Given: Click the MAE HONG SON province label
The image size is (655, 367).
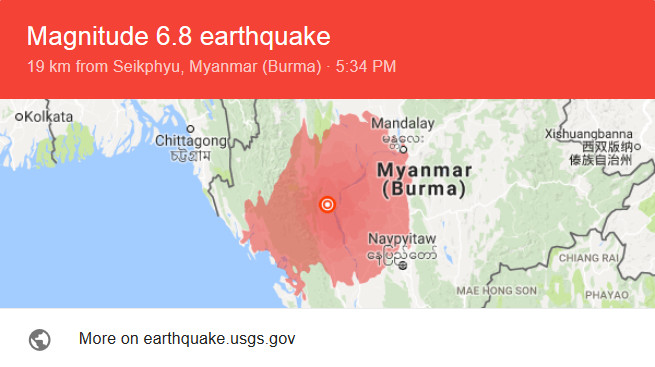Looking at the screenshot, I should (496, 291).
